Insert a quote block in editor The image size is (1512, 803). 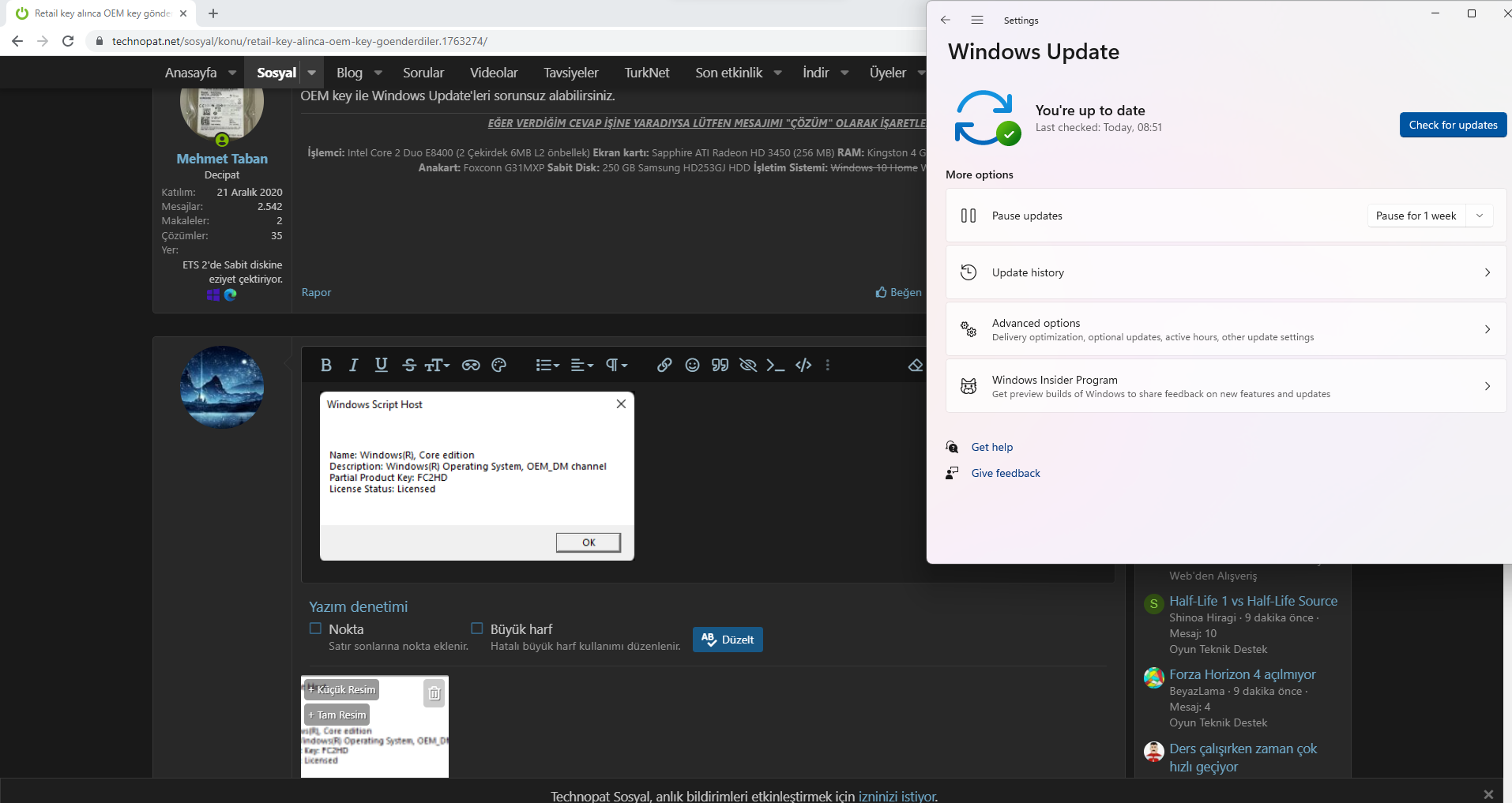(720, 365)
